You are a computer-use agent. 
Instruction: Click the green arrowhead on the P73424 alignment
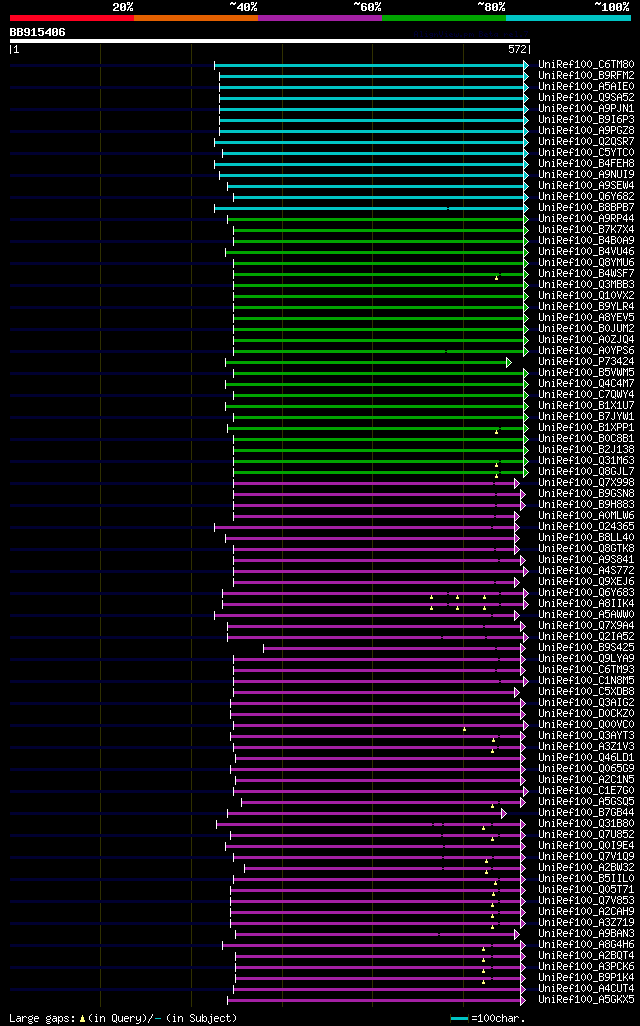pyautogui.click(x=508, y=362)
